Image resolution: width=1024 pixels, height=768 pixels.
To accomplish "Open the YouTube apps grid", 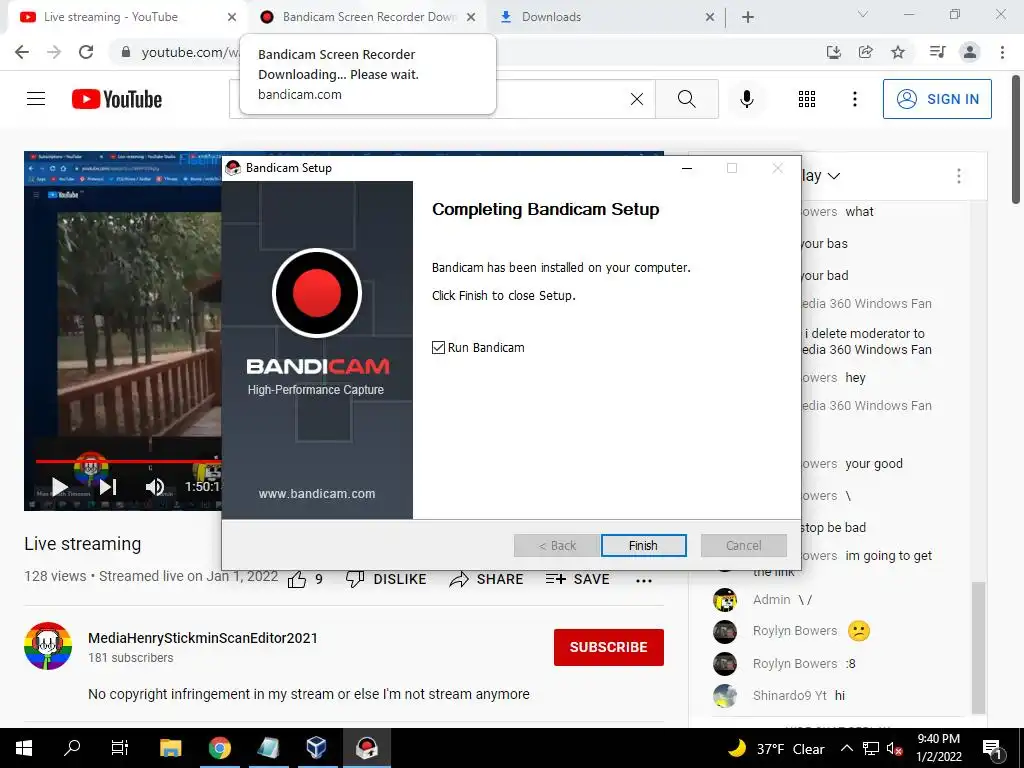I will 807,99.
